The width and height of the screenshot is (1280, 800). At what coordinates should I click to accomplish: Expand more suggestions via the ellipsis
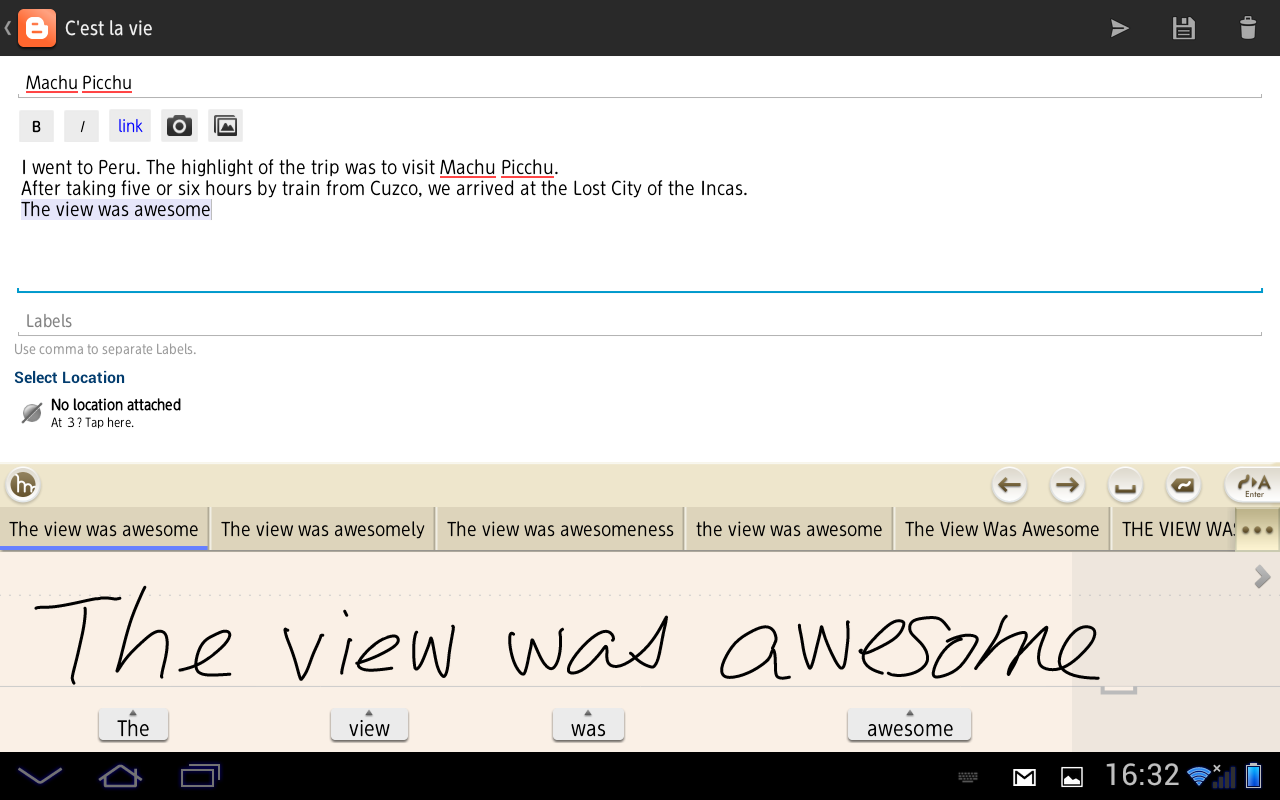click(x=1258, y=528)
